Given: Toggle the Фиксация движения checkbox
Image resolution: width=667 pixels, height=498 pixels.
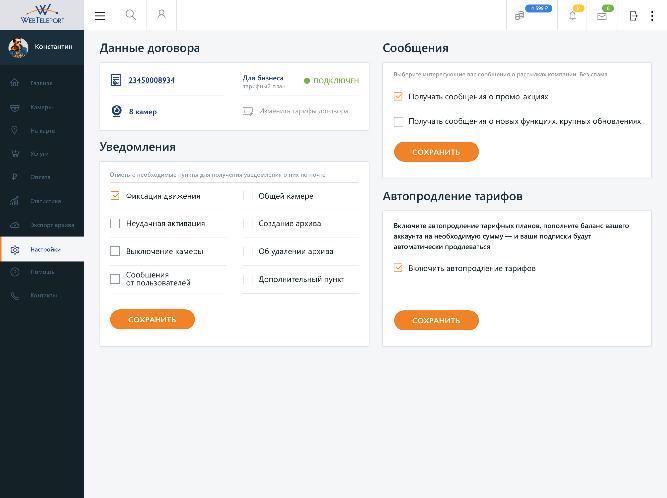Looking at the screenshot, I should click(x=115, y=196).
